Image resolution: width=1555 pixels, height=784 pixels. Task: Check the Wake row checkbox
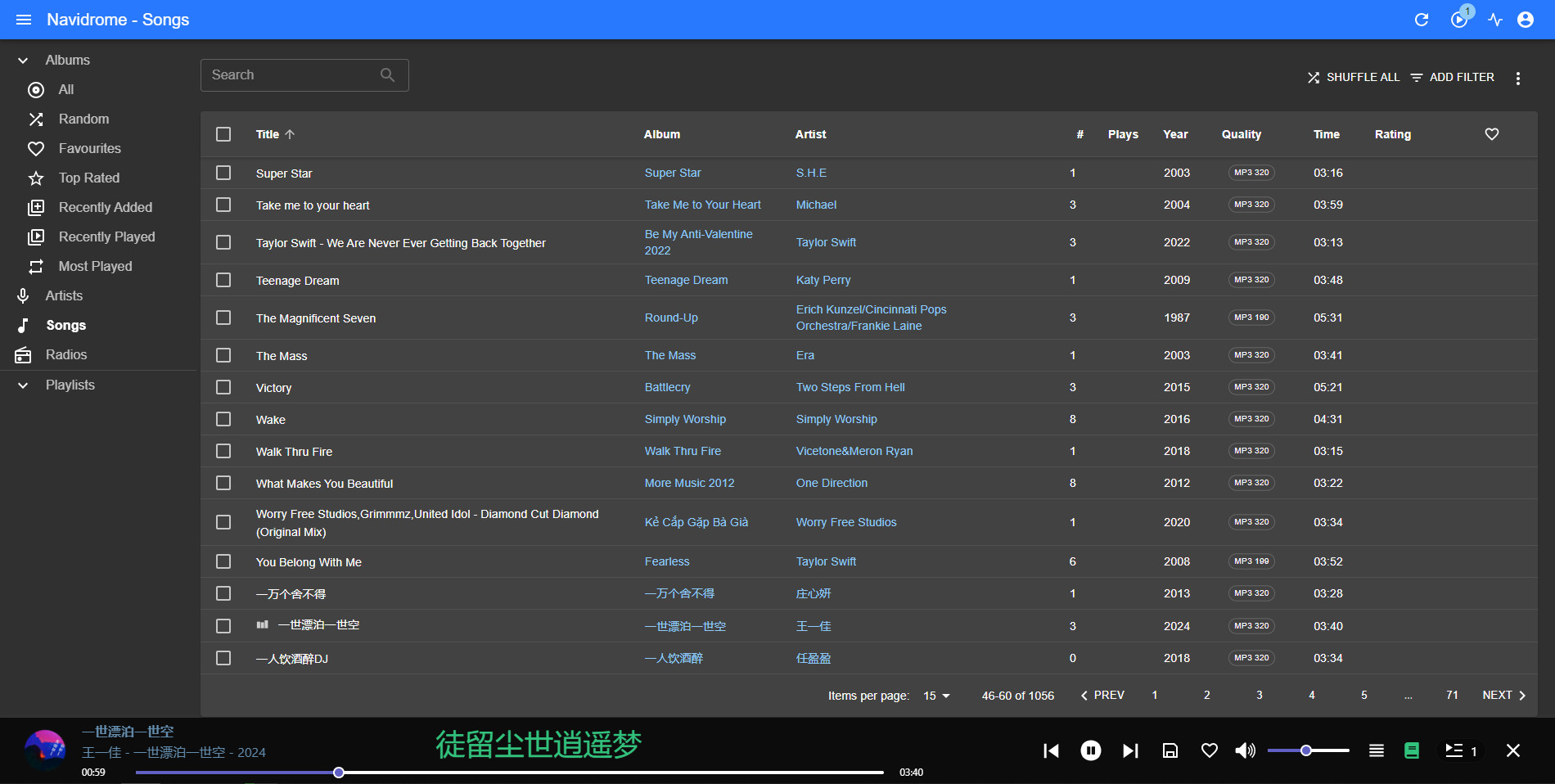[223, 419]
